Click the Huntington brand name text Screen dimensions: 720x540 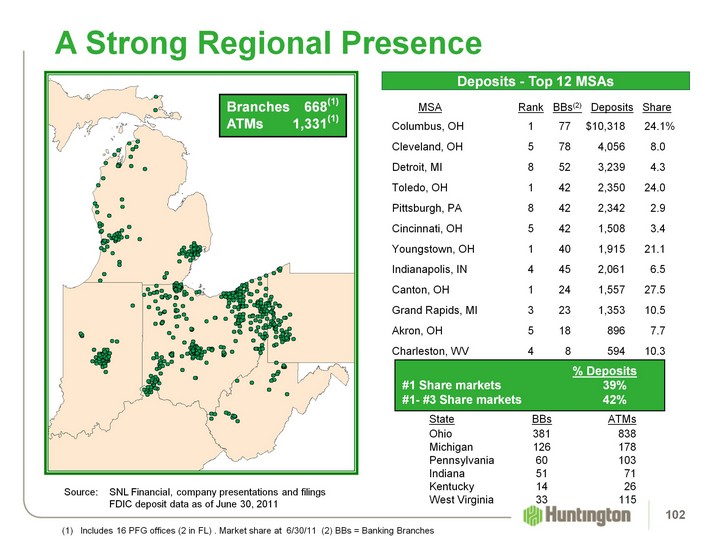click(588, 515)
